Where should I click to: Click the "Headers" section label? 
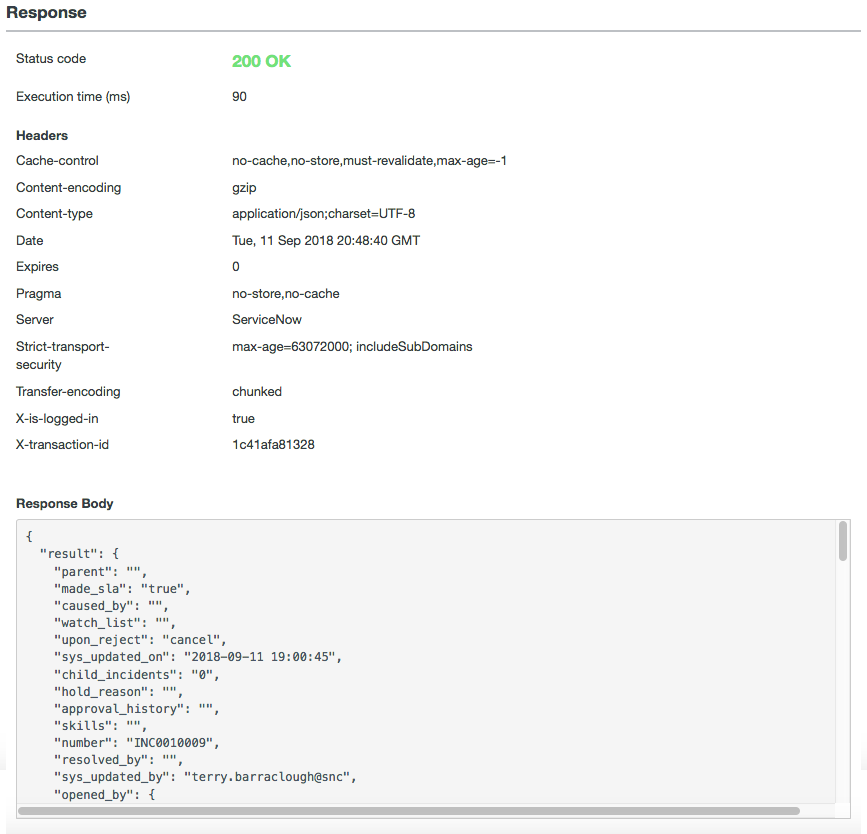pos(42,135)
